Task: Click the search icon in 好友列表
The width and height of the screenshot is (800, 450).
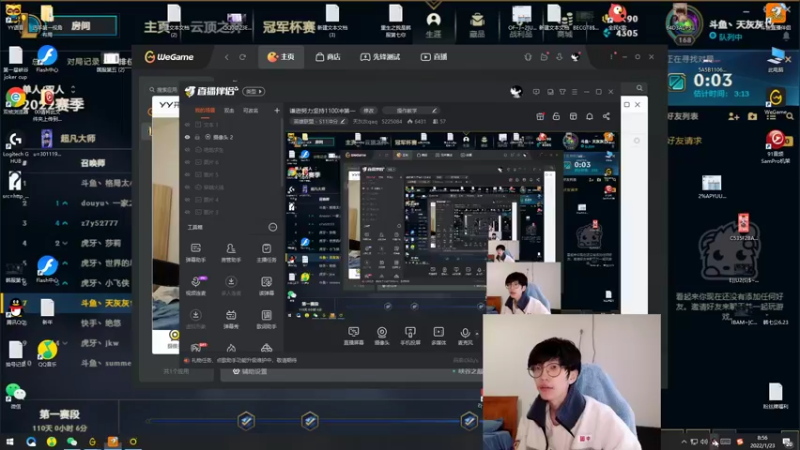Action: click(x=790, y=116)
